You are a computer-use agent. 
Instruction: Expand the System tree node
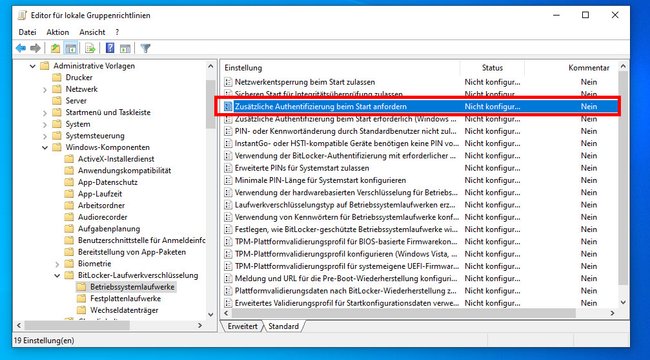45,124
